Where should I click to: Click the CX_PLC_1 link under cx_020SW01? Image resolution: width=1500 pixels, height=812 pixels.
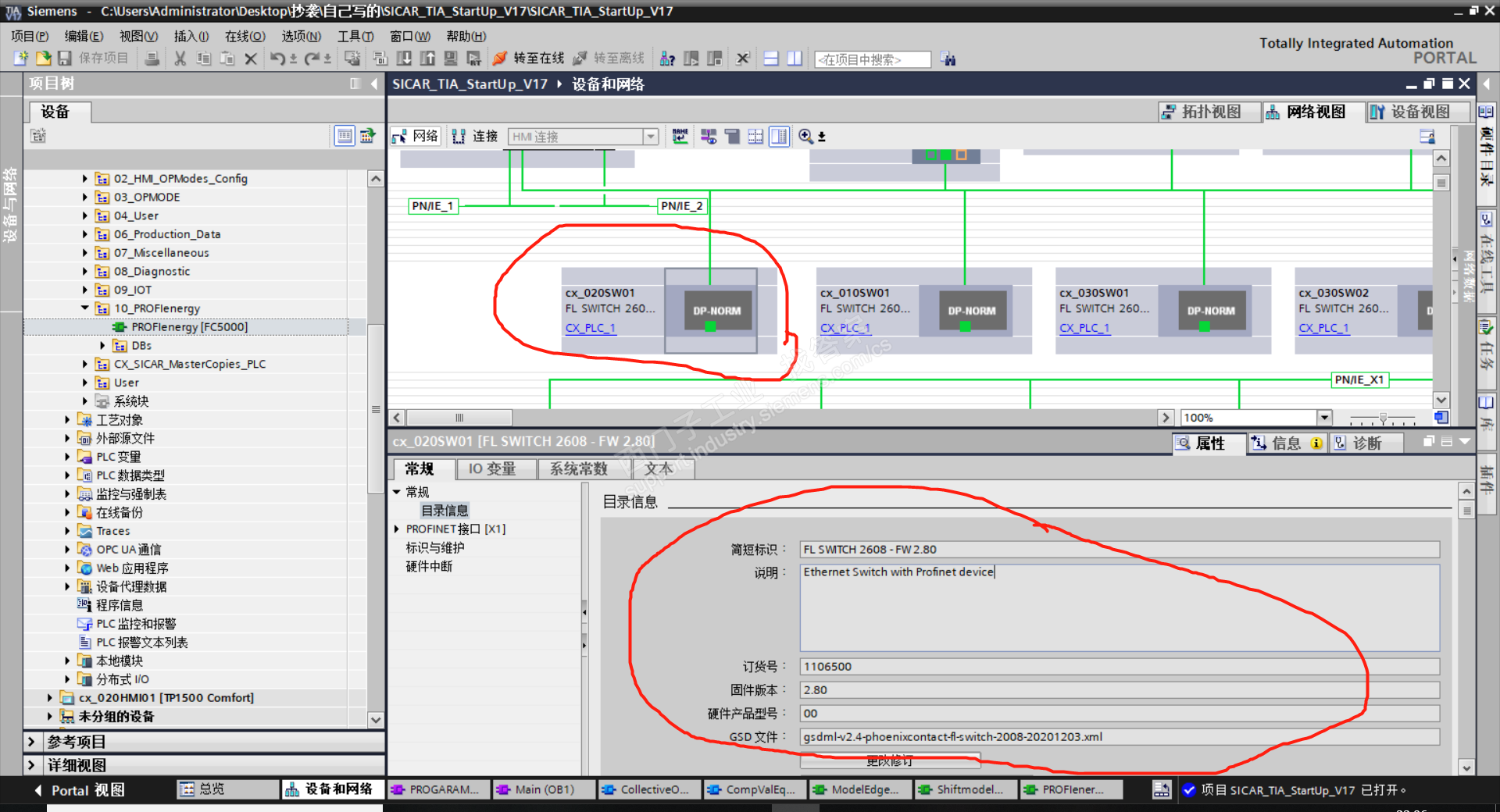click(x=591, y=328)
